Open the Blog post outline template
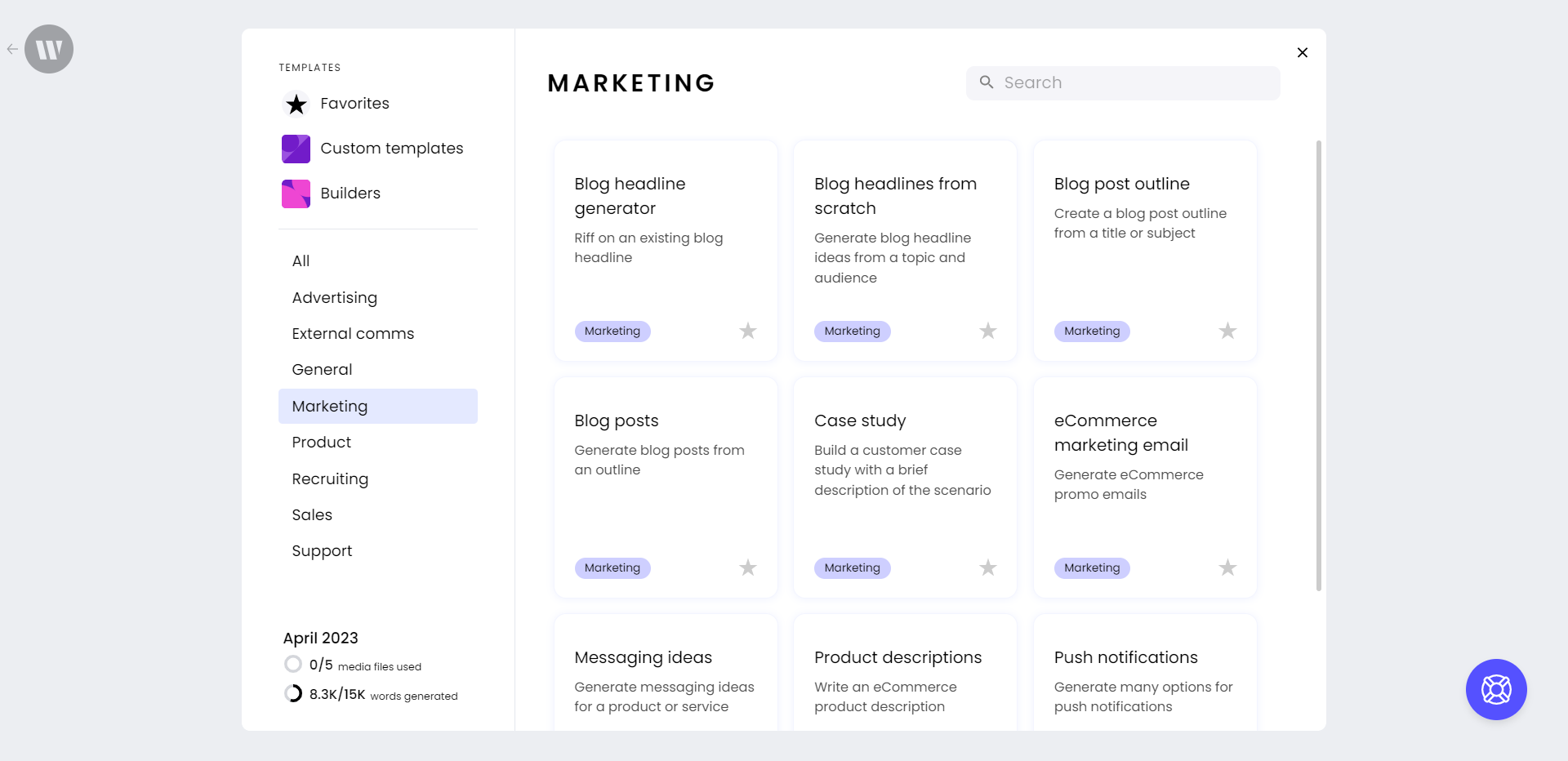This screenshot has width=1568, height=761. point(1145,251)
